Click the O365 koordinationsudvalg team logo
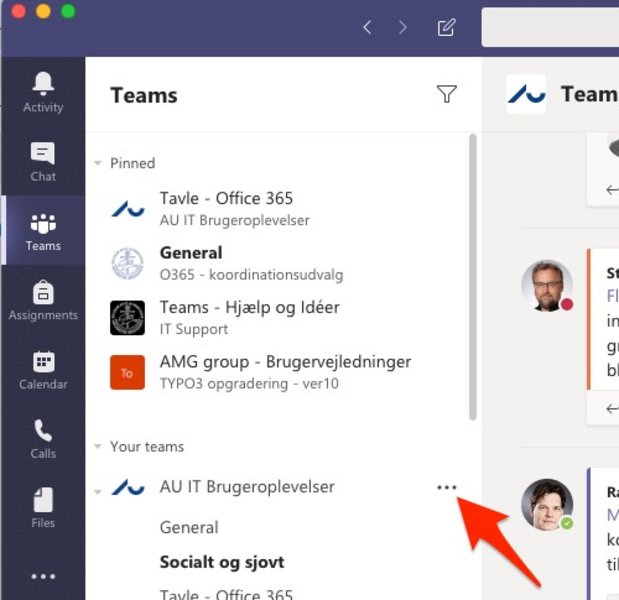Viewport: 619px width, 600px height. coord(128,263)
